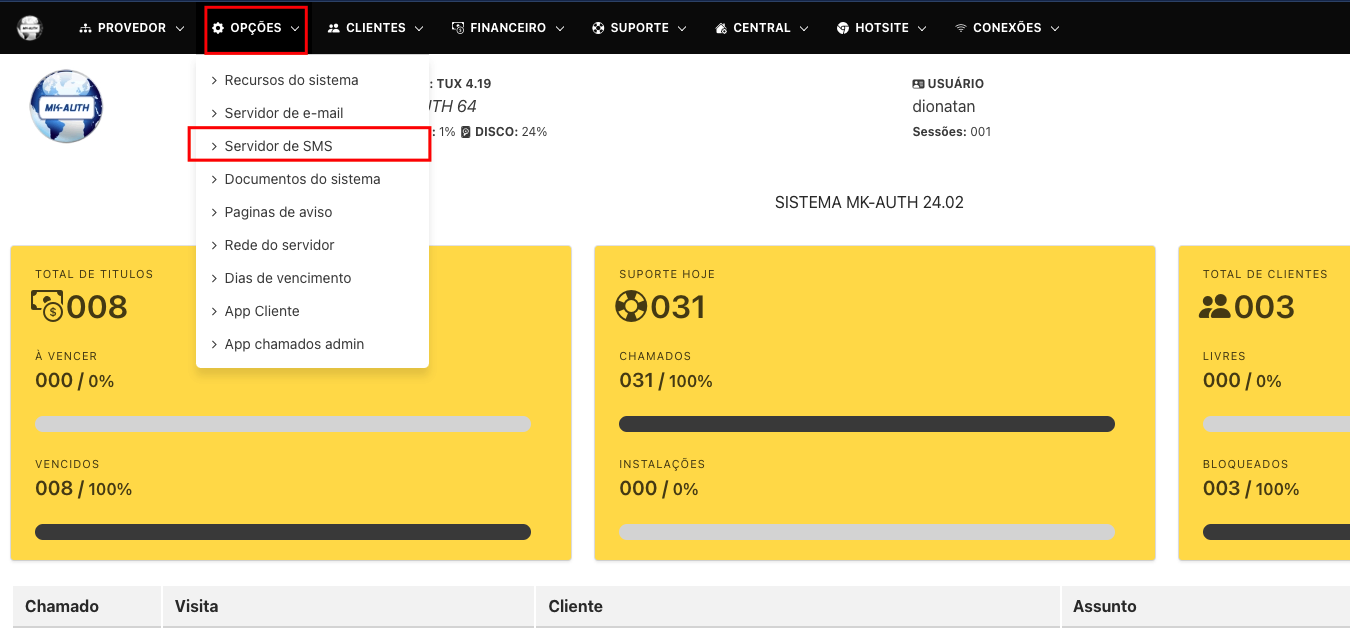Open Servidor de e-mail option
This screenshot has width=1350, height=628.
pos(284,113)
